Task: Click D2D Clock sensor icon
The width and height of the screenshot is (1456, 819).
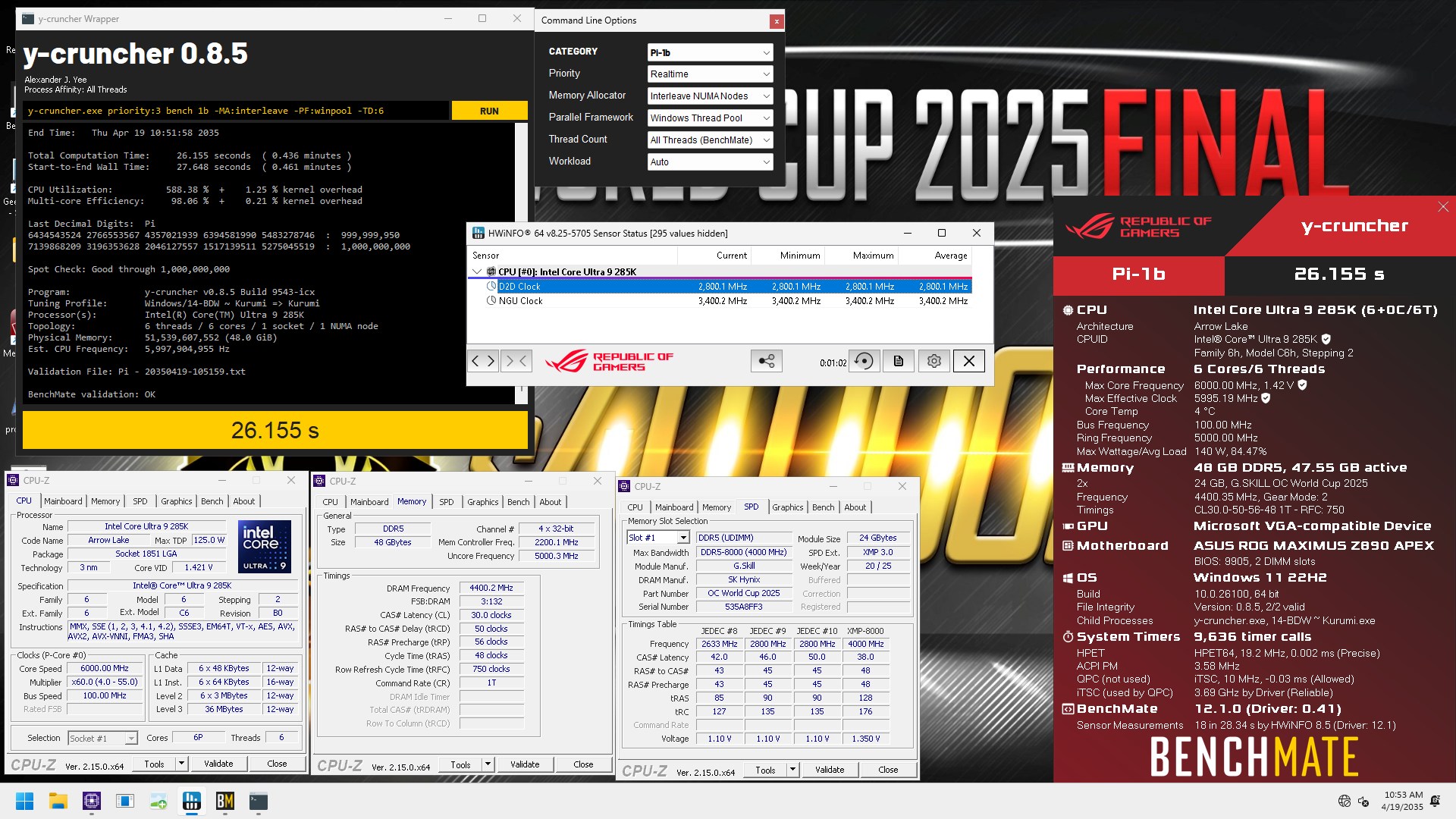Action: 491,287
